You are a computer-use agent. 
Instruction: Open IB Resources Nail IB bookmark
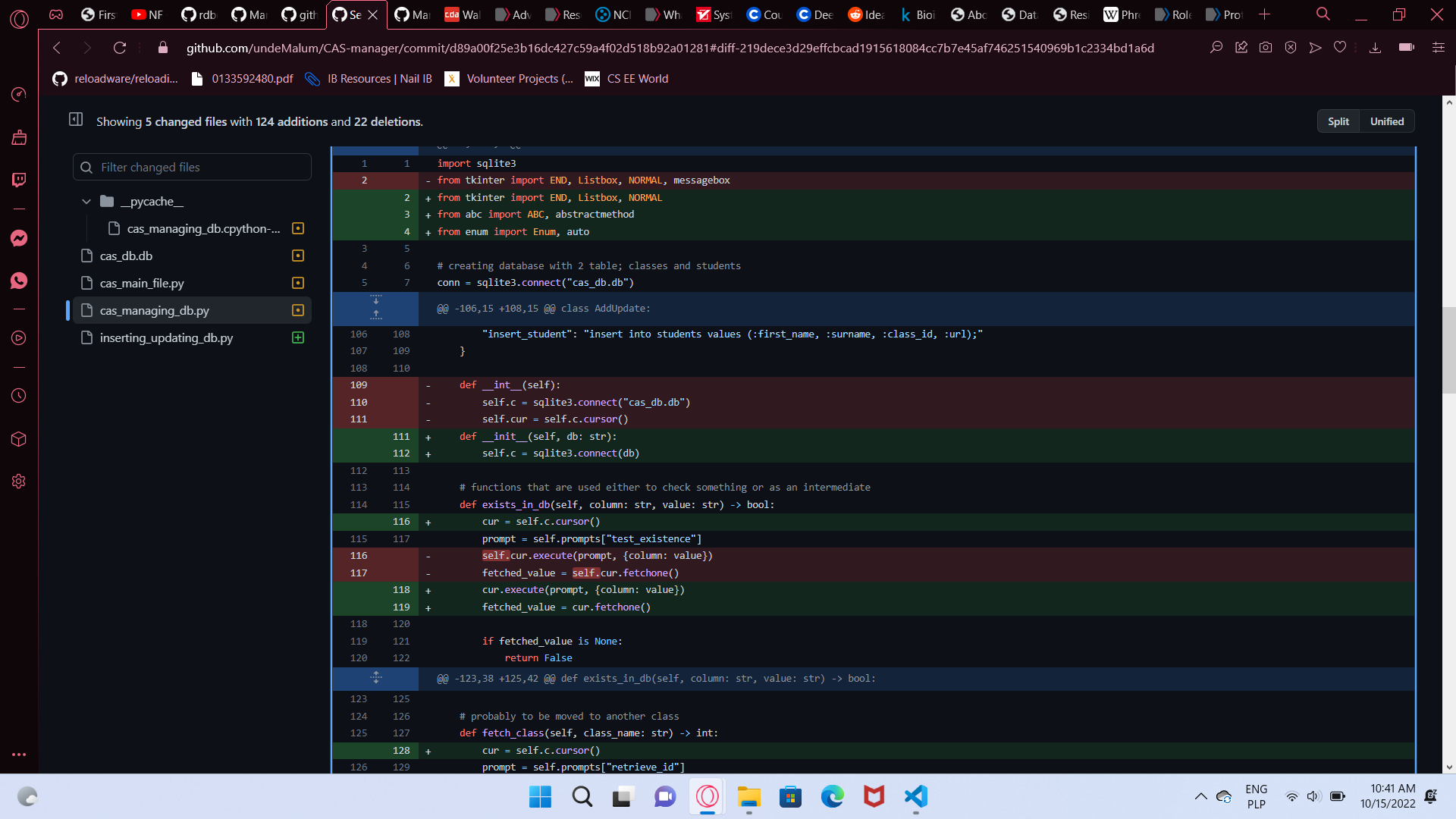369,79
